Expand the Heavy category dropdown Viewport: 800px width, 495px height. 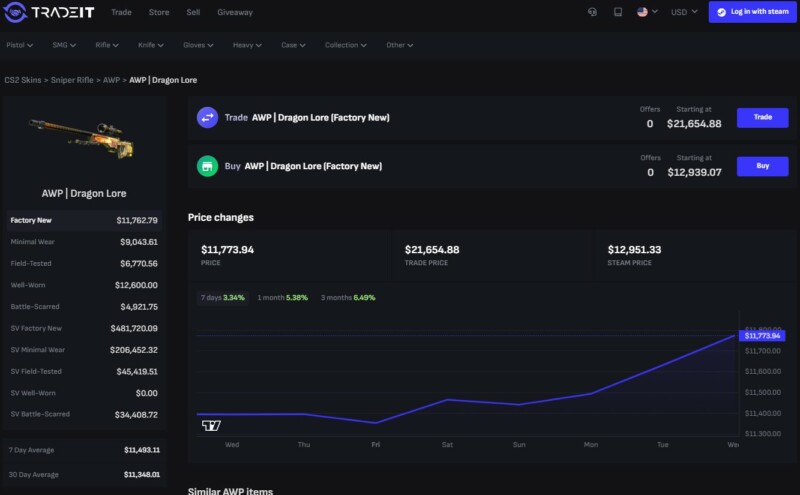point(247,45)
